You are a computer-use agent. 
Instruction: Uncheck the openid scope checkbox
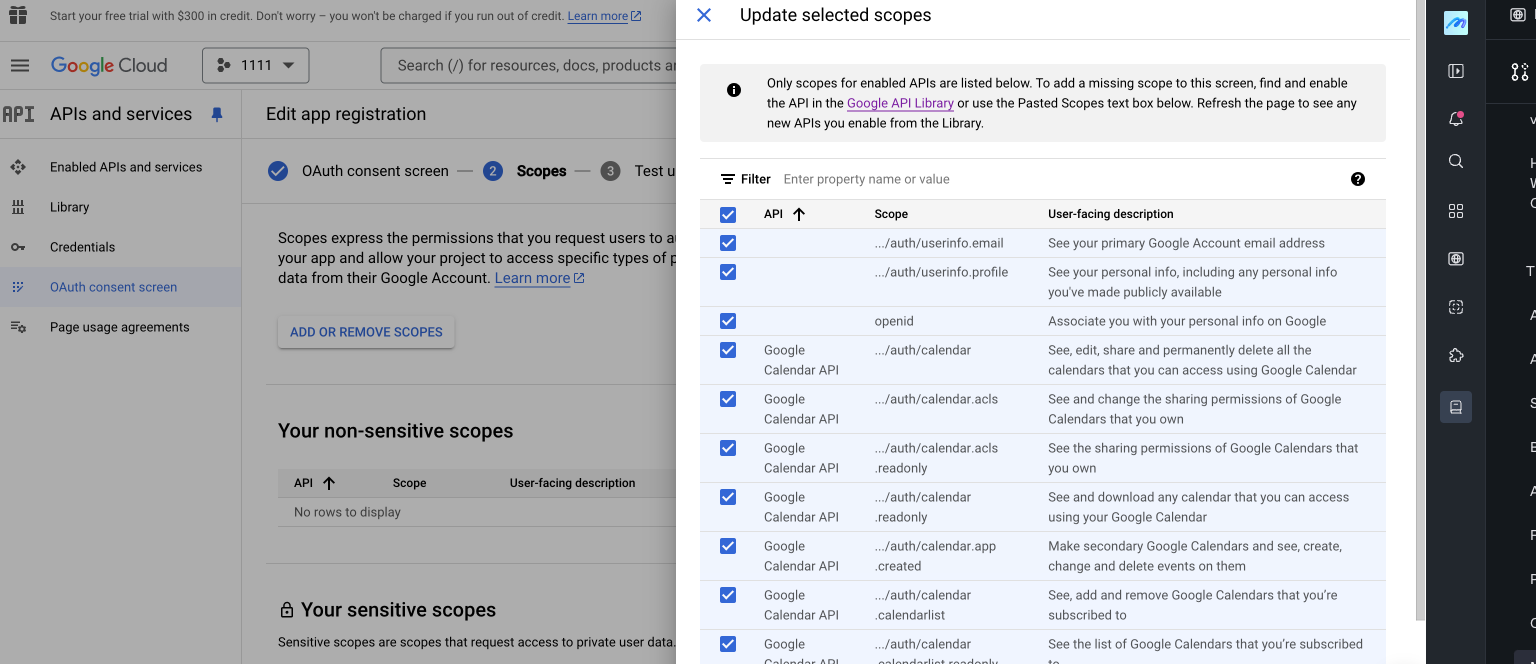point(728,321)
